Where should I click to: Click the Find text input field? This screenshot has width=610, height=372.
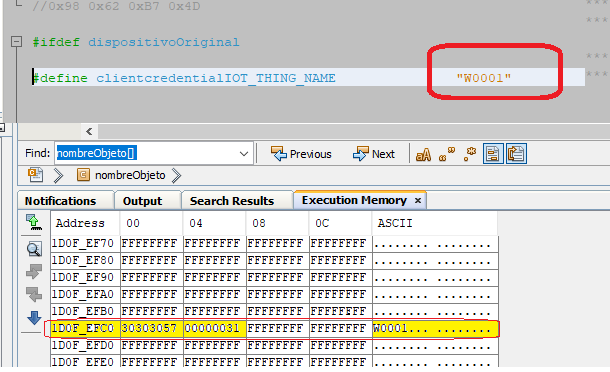point(147,153)
